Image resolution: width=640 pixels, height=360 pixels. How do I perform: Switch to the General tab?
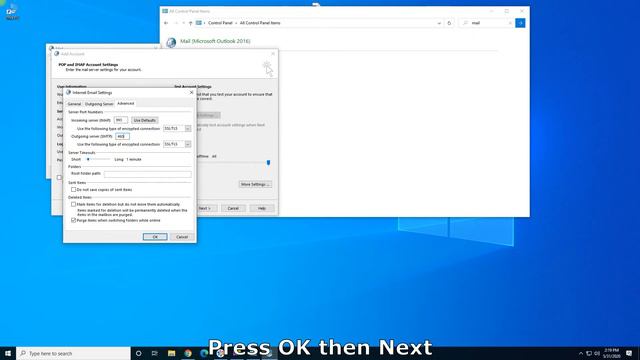(x=74, y=104)
